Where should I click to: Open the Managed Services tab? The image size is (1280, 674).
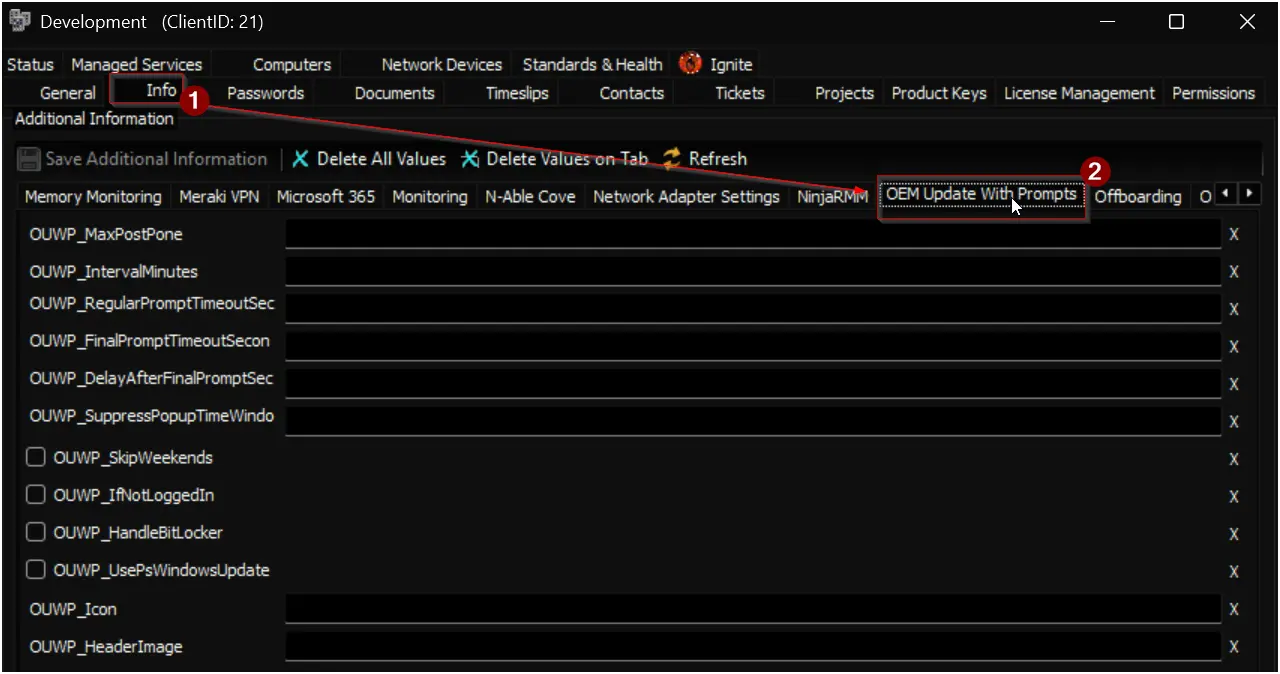137,64
